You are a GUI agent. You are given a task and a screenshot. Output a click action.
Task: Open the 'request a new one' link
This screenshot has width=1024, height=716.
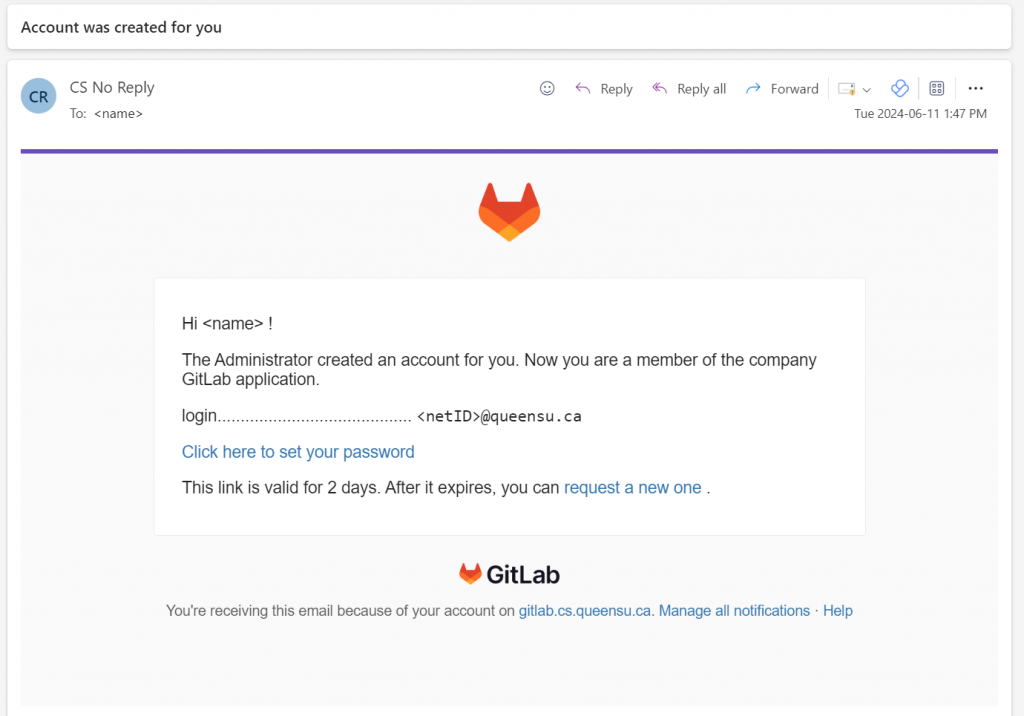[x=633, y=488]
